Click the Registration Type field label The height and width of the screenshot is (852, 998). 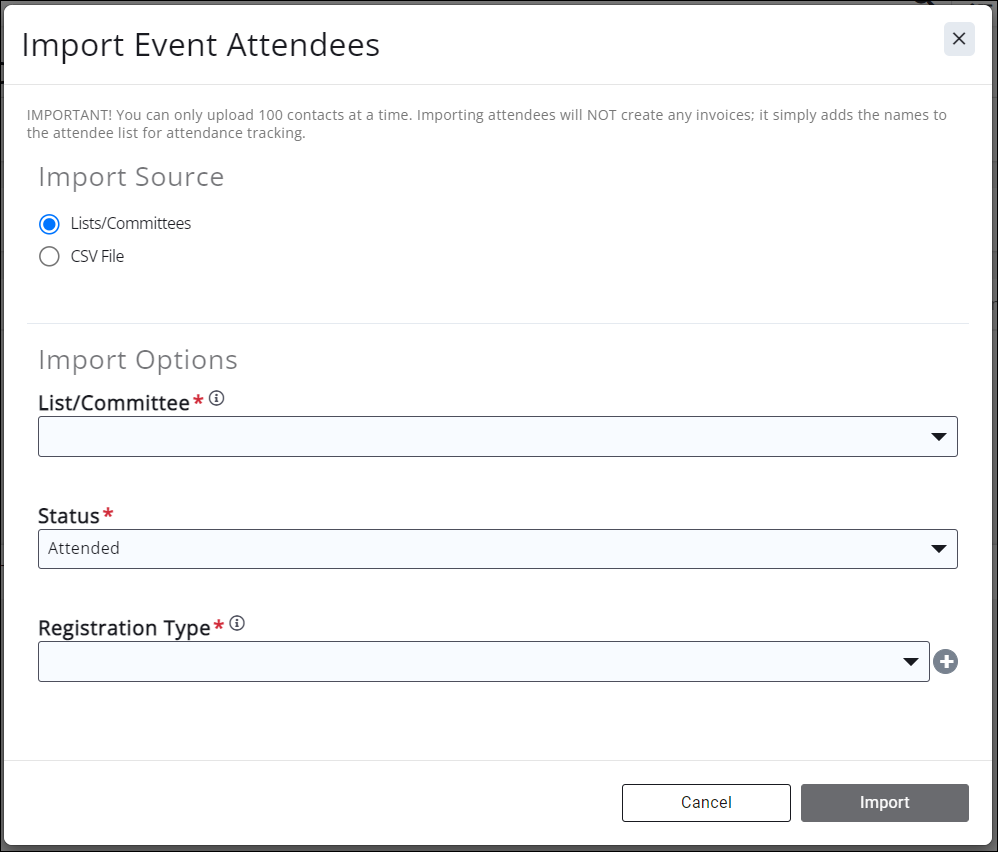[x=124, y=628]
